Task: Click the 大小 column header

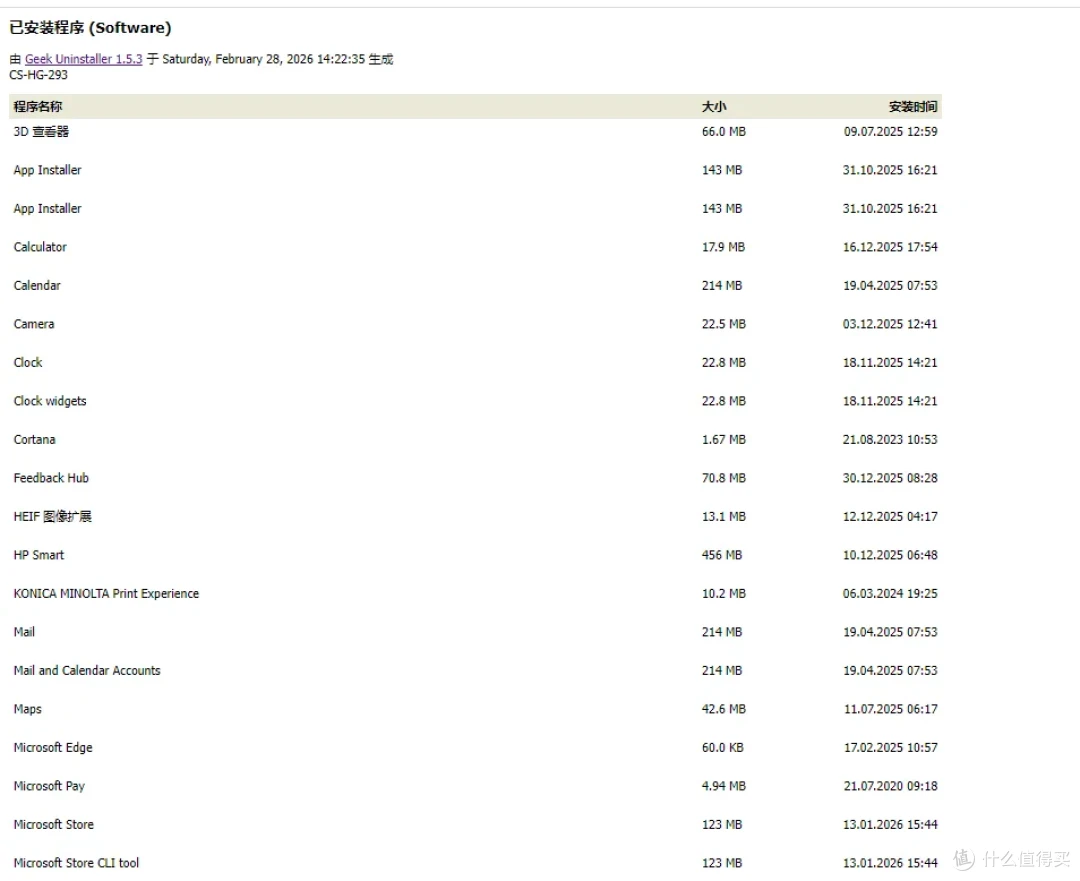Action: point(714,107)
